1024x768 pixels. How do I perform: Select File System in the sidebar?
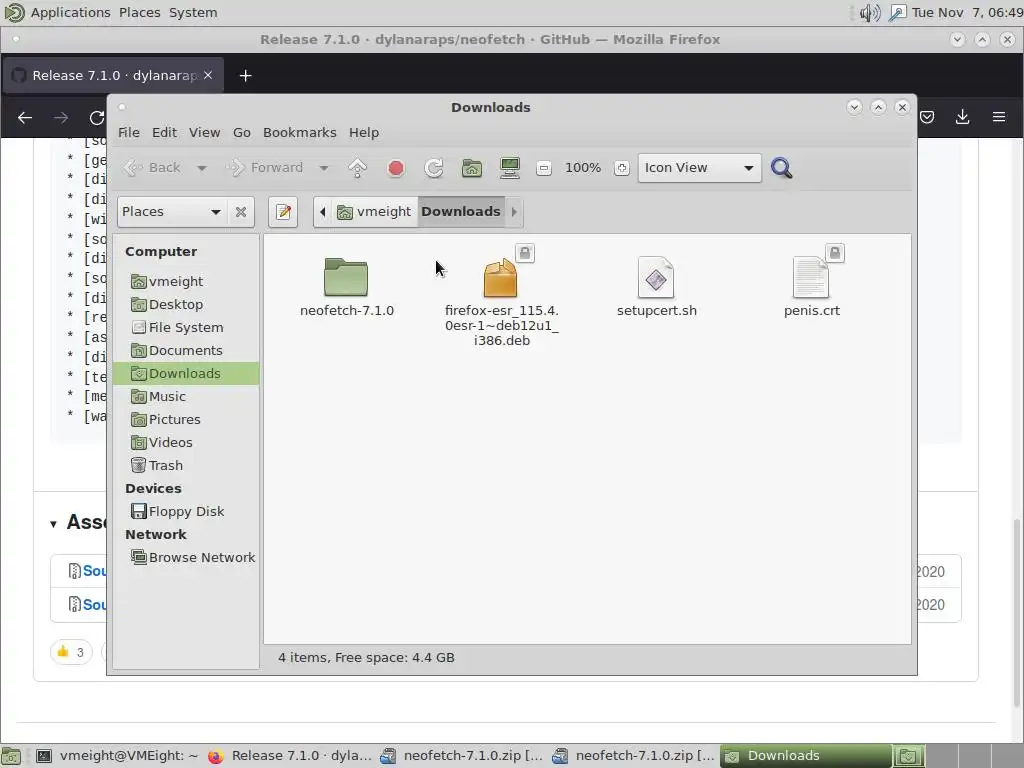click(186, 327)
